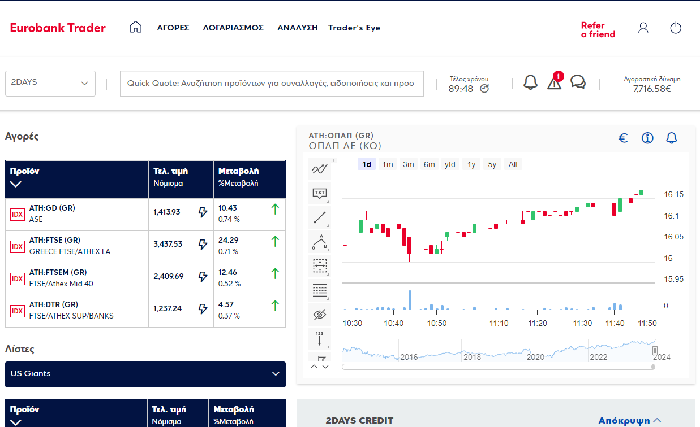
Task: Select the measure range tool in chart toolbar
Action: tap(320, 266)
